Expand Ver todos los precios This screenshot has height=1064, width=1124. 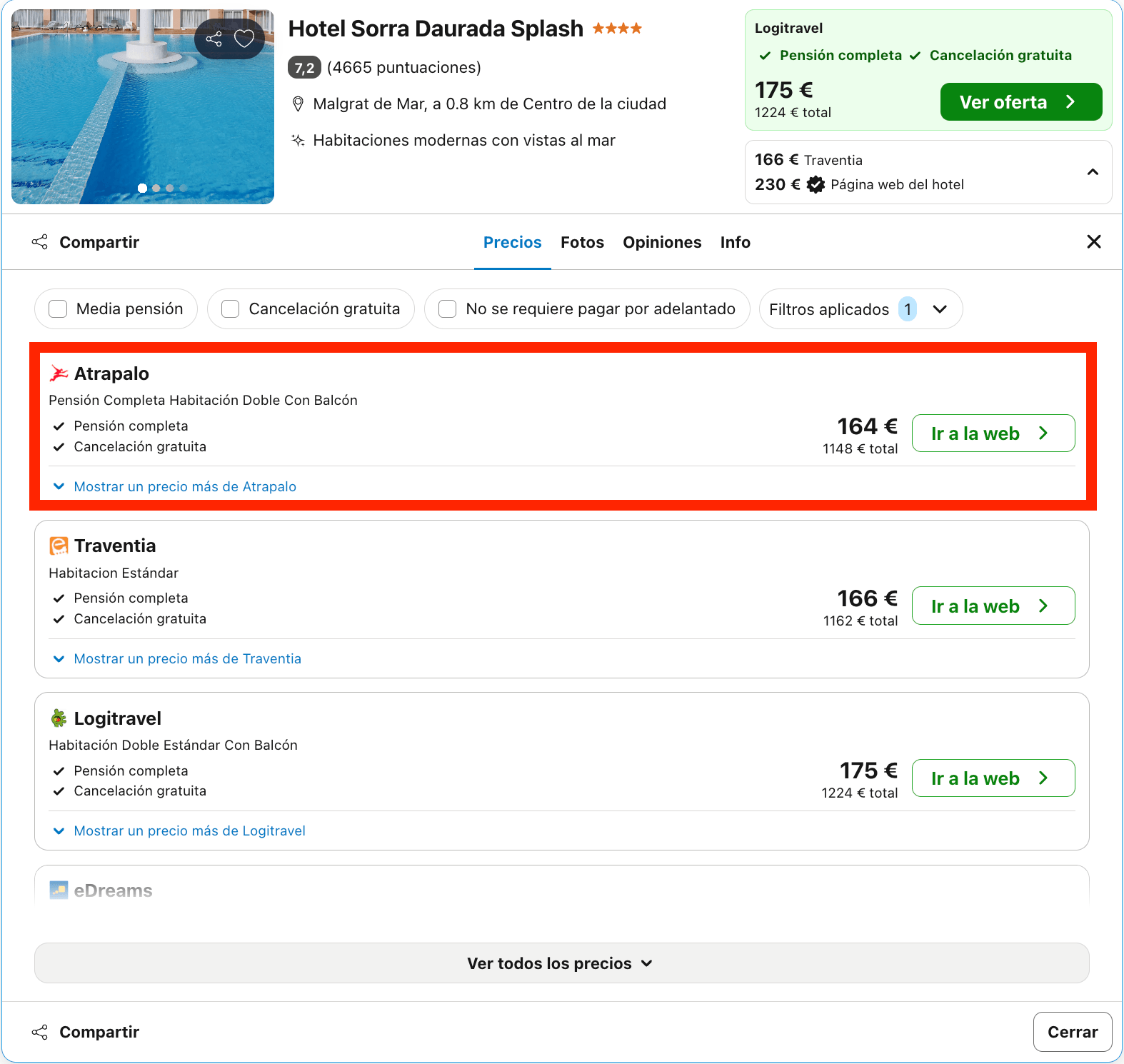[x=561, y=963]
